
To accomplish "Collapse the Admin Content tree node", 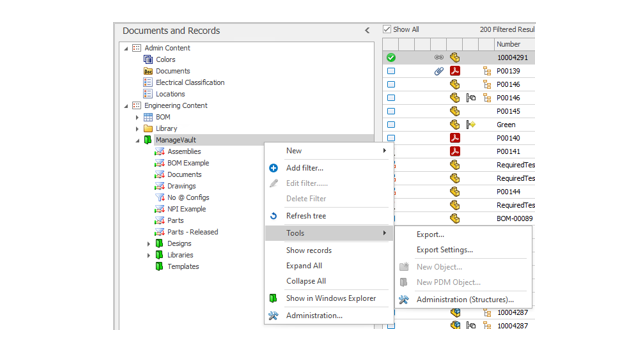I will (126, 48).
